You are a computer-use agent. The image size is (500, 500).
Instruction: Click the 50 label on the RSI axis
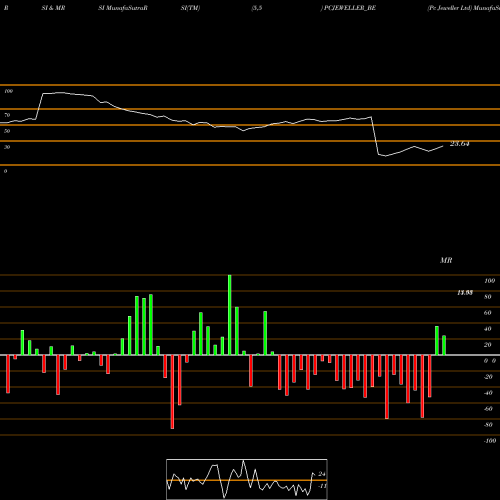pos(7,131)
